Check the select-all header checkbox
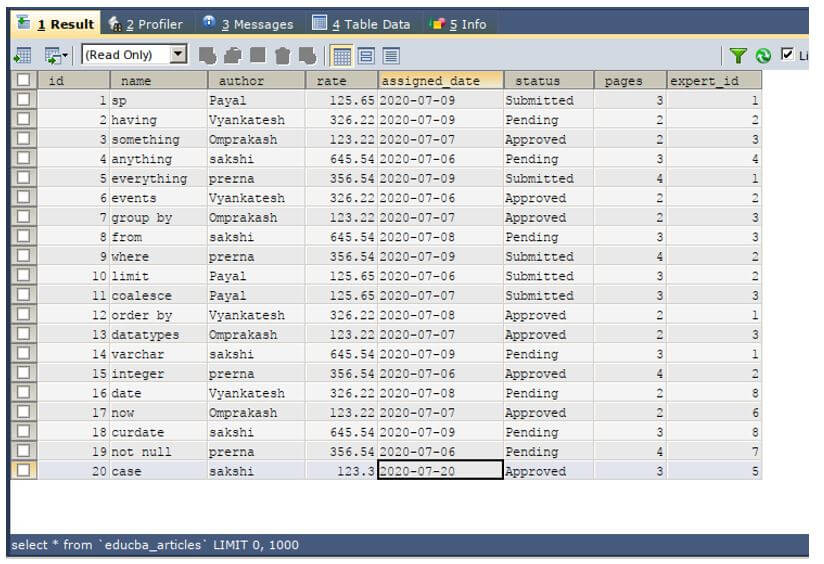The height and width of the screenshot is (564, 824). (x=23, y=80)
